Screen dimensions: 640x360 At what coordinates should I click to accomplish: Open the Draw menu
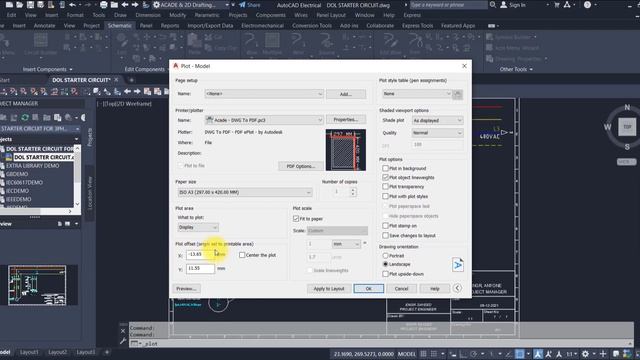120,15
